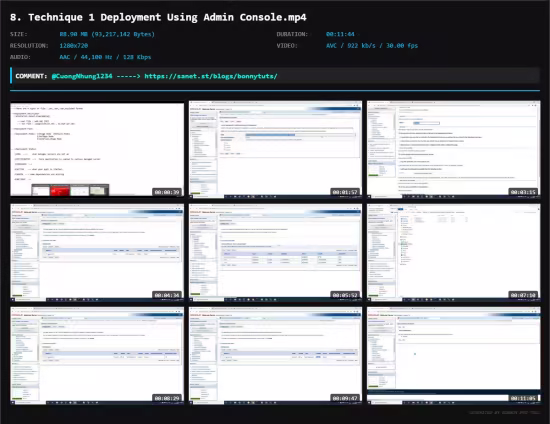Open the thumbnail stamped 00:01:57
550x424 pixels.
[x=275, y=149]
